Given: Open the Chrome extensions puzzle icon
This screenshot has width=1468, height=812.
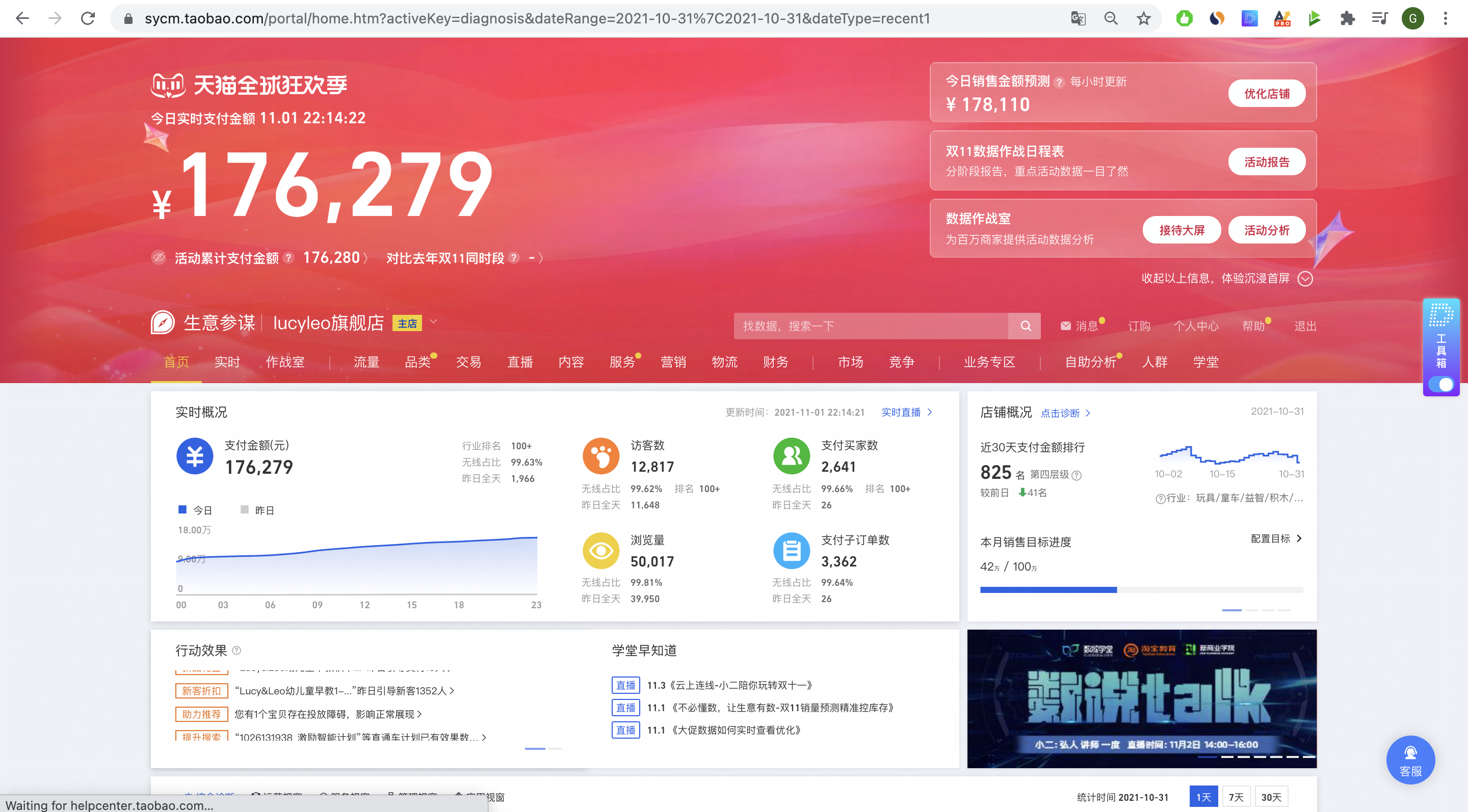Looking at the screenshot, I should click(1347, 18).
